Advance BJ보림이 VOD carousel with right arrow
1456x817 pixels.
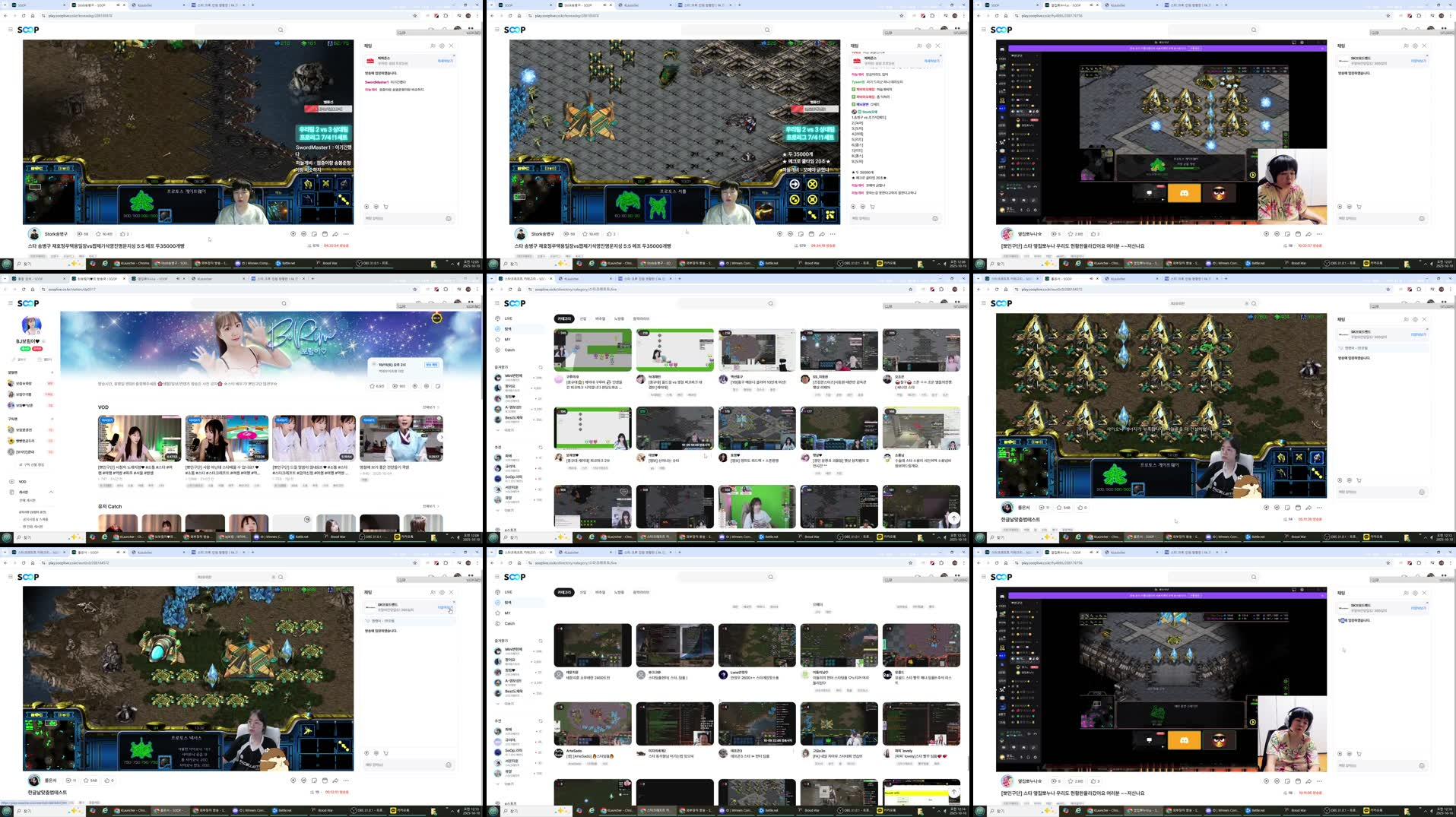click(441, 437)
